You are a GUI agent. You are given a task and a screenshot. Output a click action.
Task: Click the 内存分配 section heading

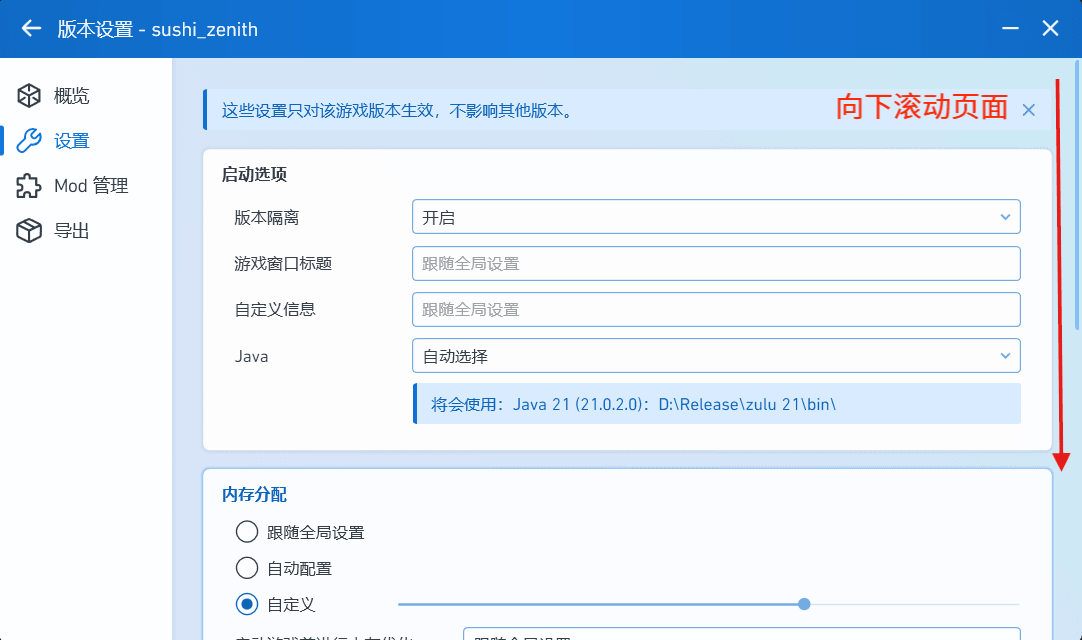pyautogui.click(x=254, y=494)
